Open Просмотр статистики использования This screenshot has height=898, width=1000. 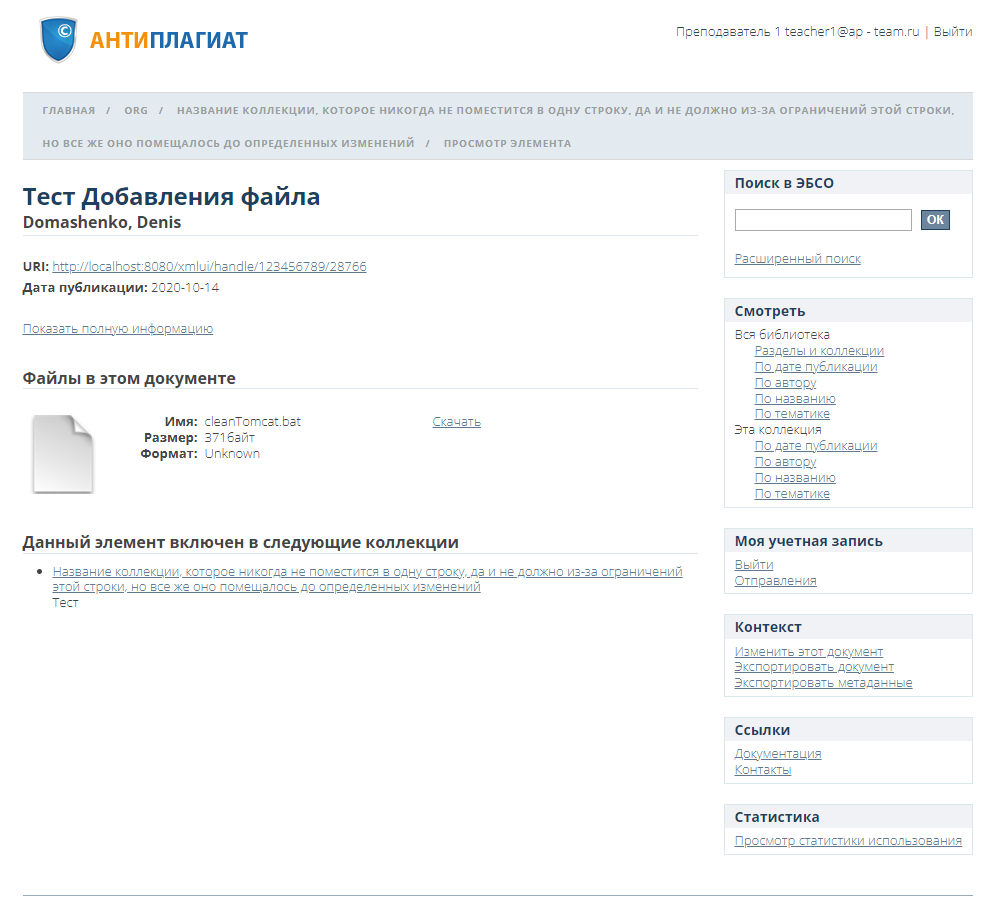click(848, 841)
